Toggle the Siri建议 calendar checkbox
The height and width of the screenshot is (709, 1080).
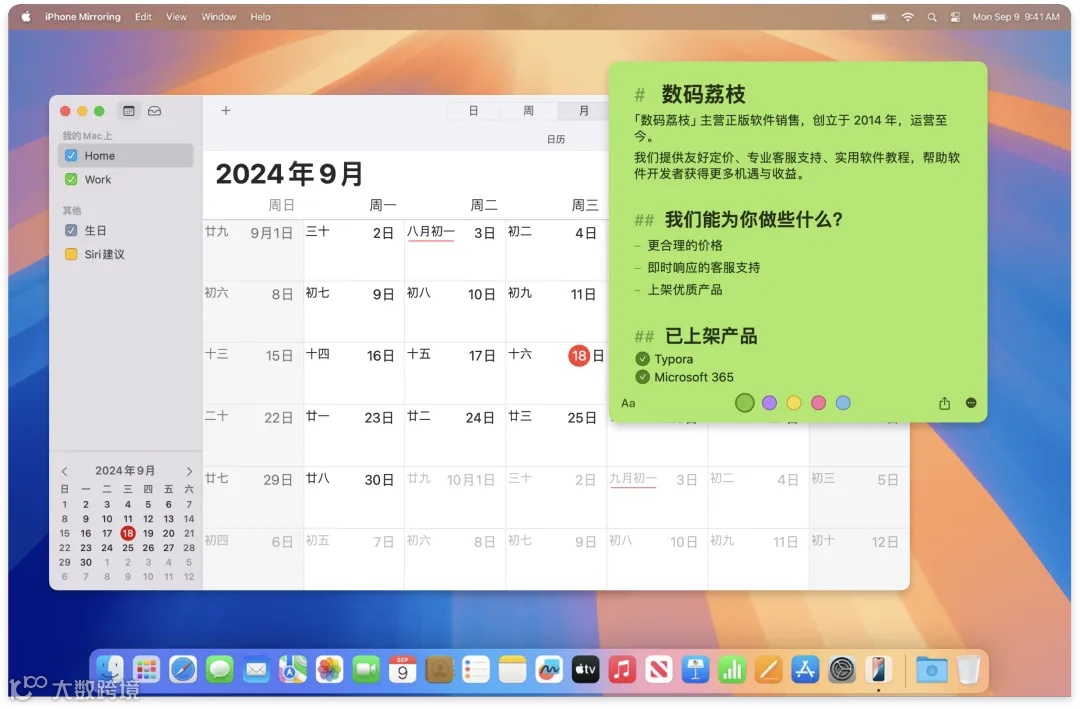tap(71, 254)
